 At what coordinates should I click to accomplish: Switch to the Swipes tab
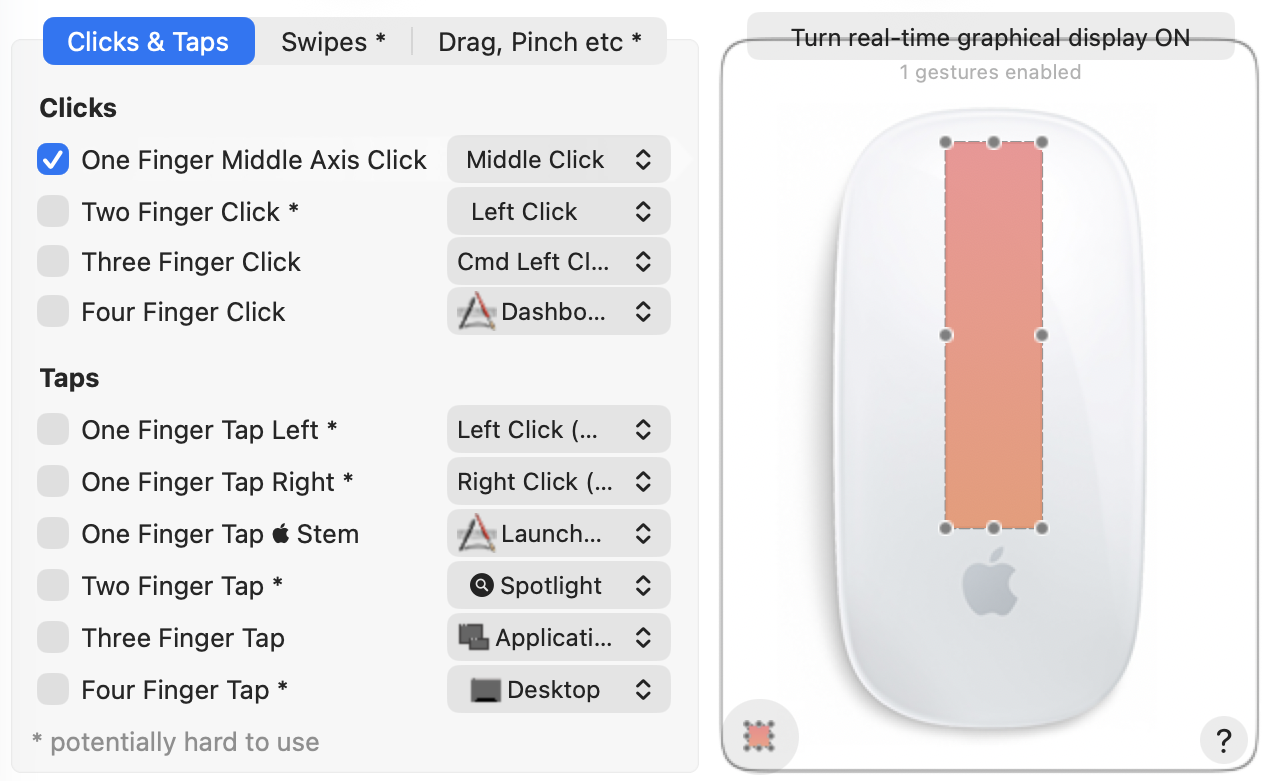point(333,41)
